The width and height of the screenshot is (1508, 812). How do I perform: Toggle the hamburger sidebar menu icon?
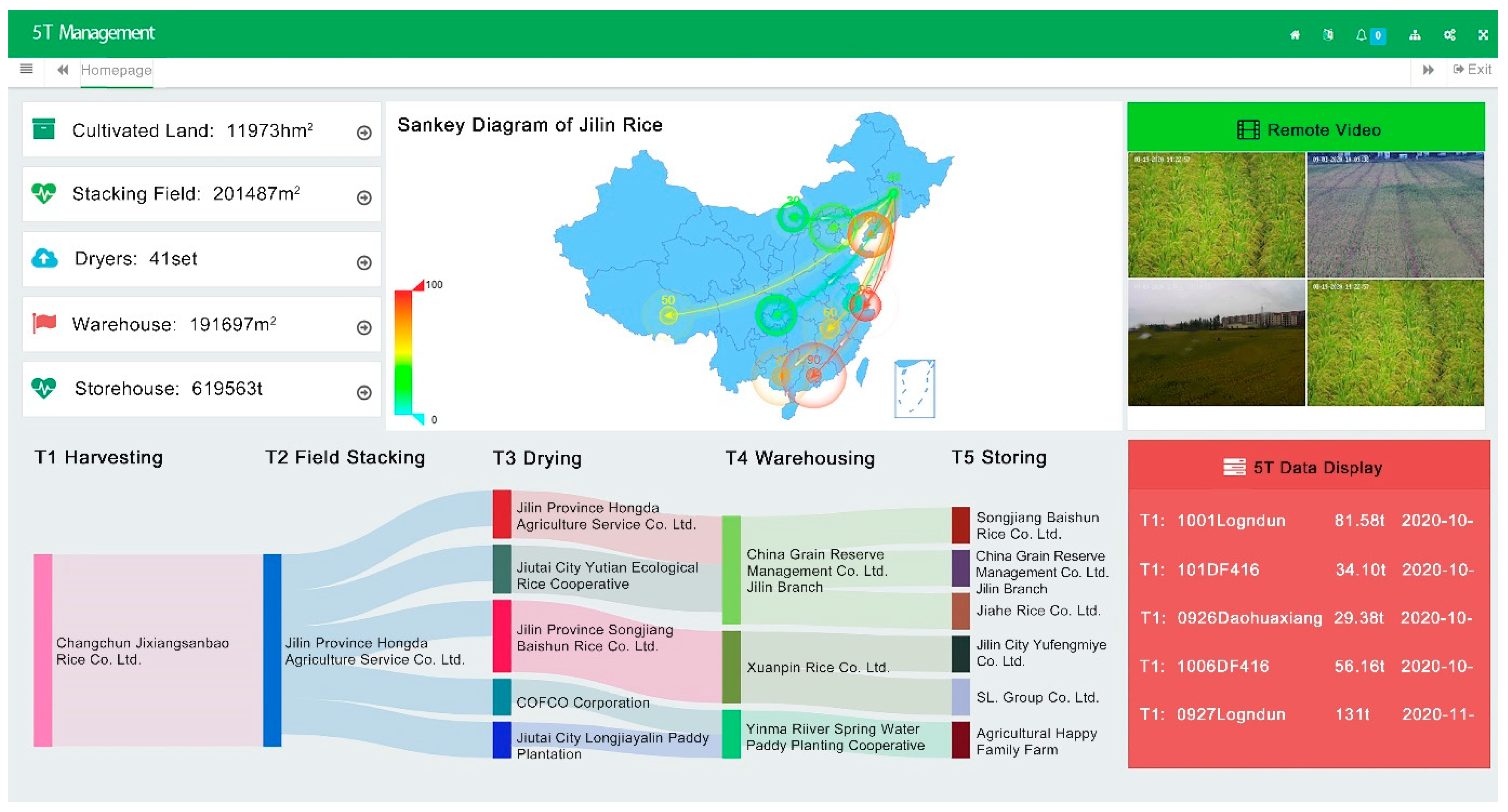tap(26, 69)
